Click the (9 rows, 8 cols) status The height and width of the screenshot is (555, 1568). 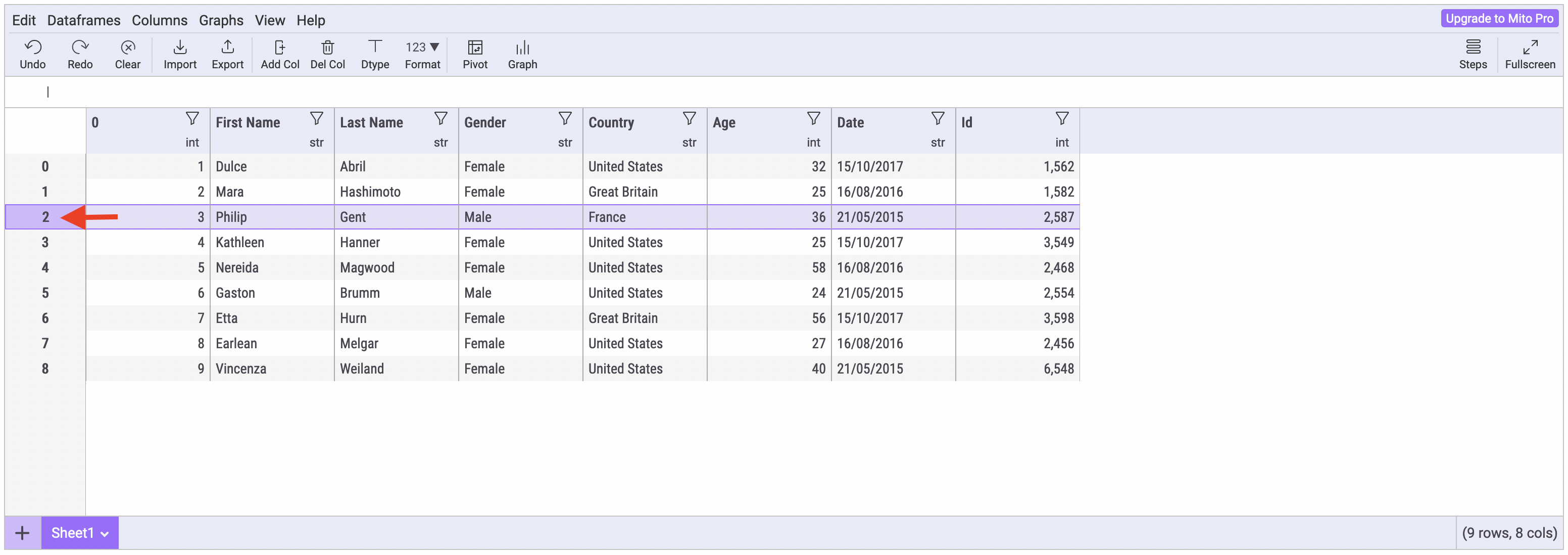tap(1509, 533)
